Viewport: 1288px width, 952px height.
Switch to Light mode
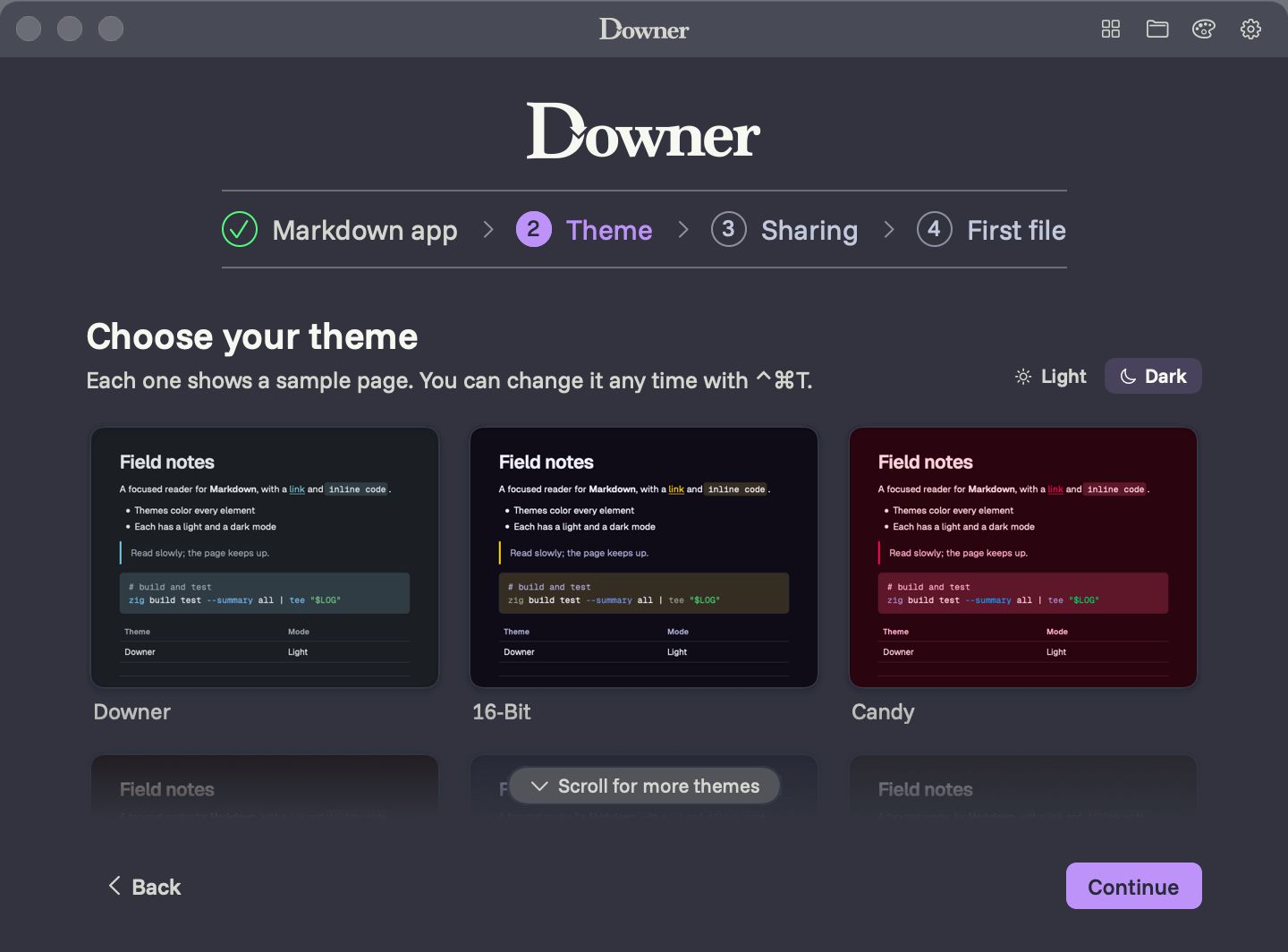(x=1051, y=377)
